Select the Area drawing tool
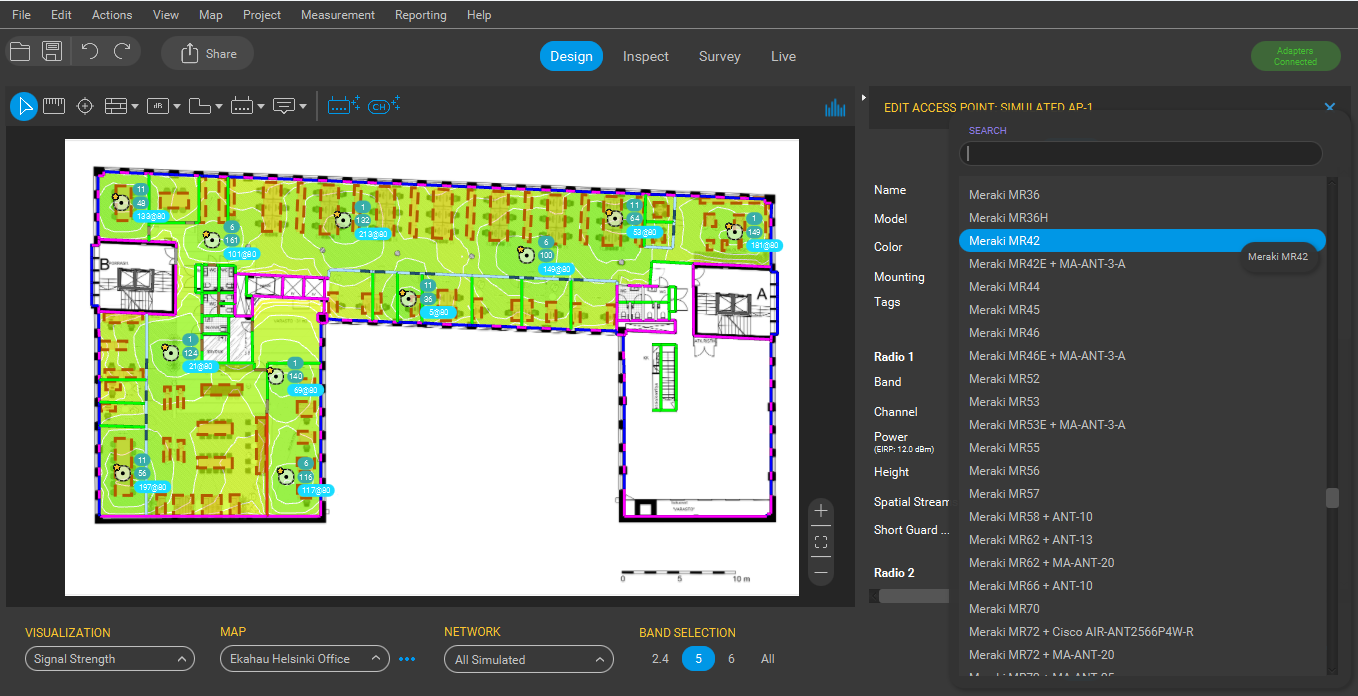Image resolution: width=1358 pixels, height=696 pixels. [x=200, y=106]
